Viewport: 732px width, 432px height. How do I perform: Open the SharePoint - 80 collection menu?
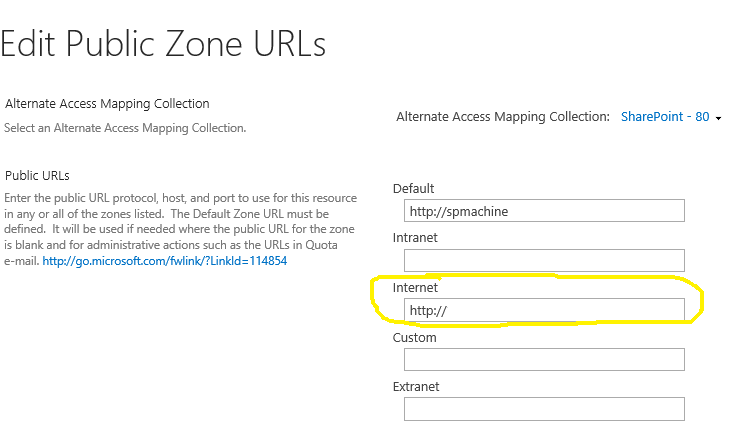point(665,117)
